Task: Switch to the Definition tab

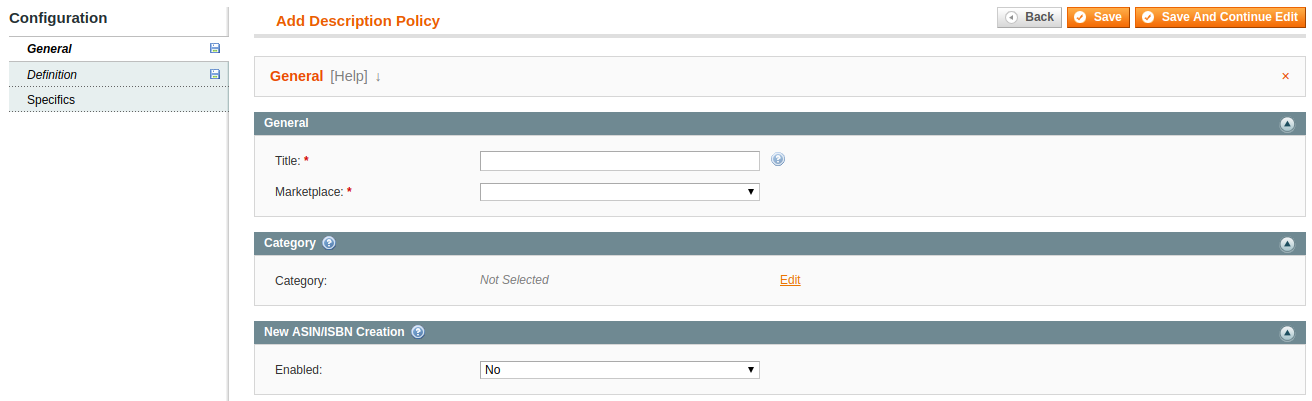Action: pos(52,75)
